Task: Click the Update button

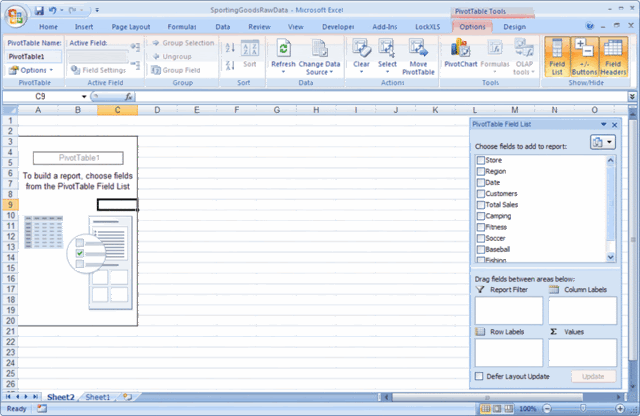Action: [593, 376]
